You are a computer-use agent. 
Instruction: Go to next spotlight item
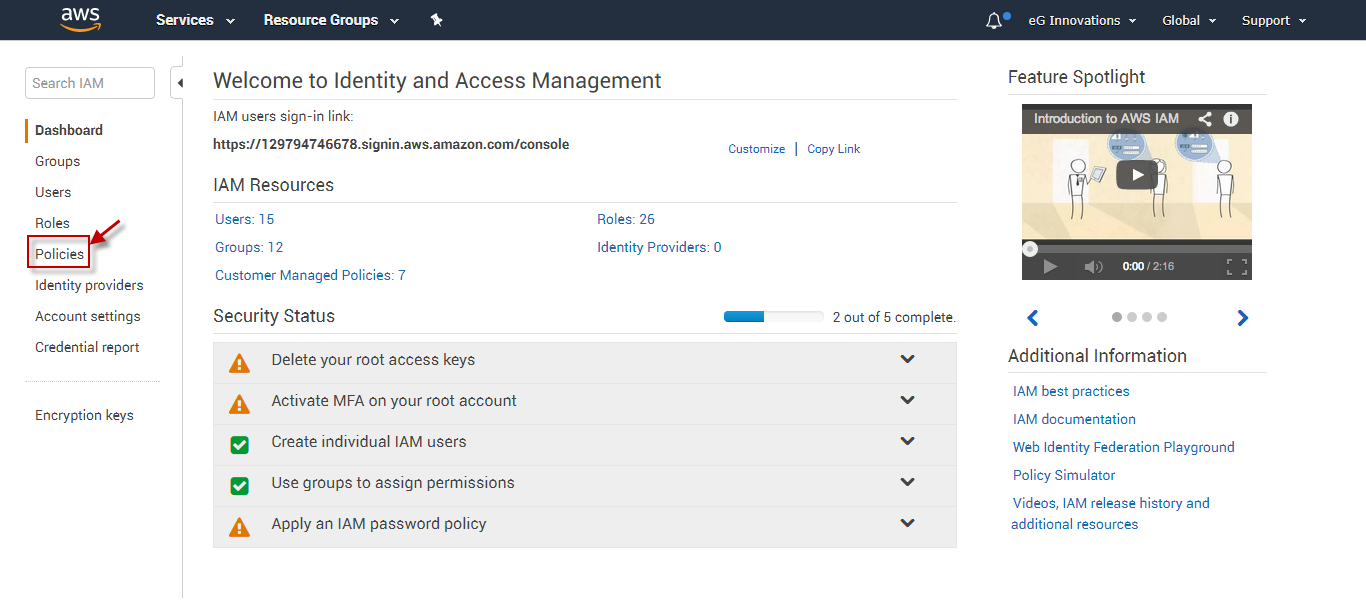coord(1243,318)
